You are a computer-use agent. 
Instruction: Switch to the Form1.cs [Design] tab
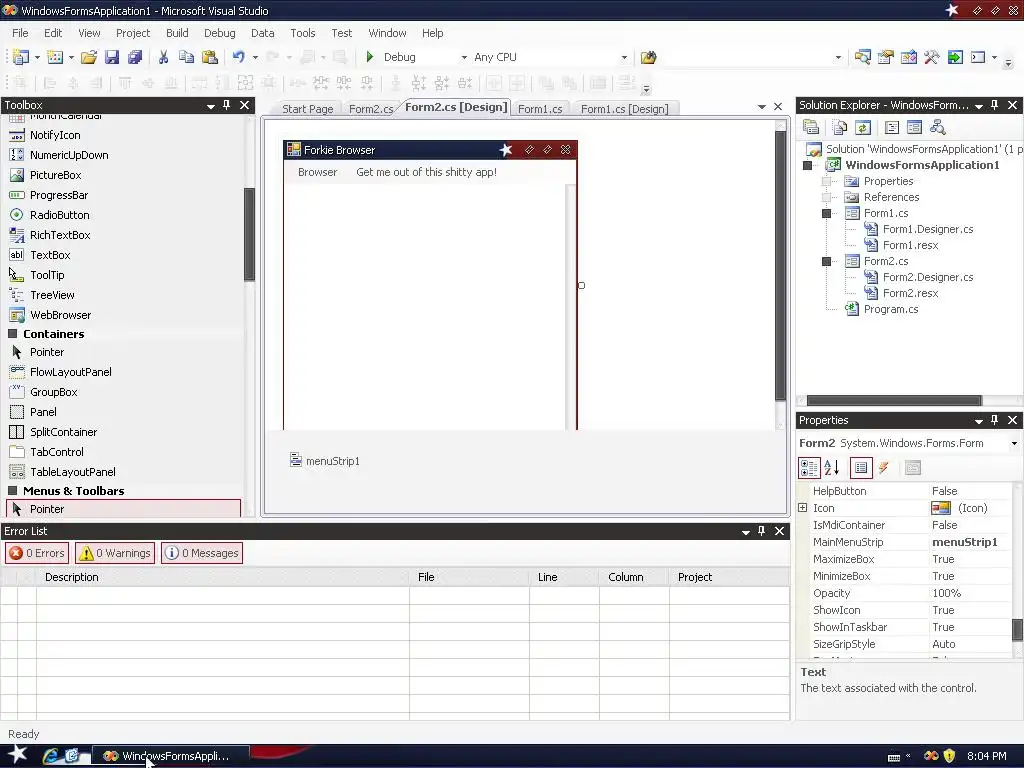pos(624,109)
